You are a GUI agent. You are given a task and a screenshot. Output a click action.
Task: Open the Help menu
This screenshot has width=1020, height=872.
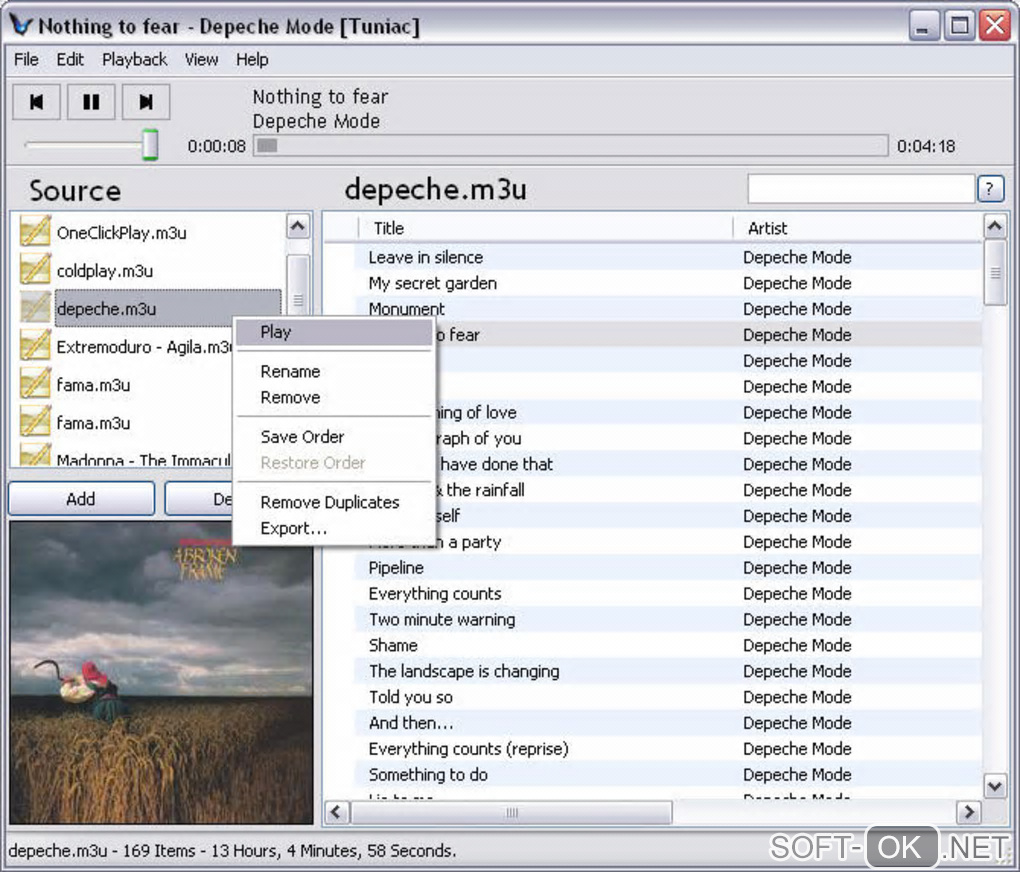pos(252,60)
